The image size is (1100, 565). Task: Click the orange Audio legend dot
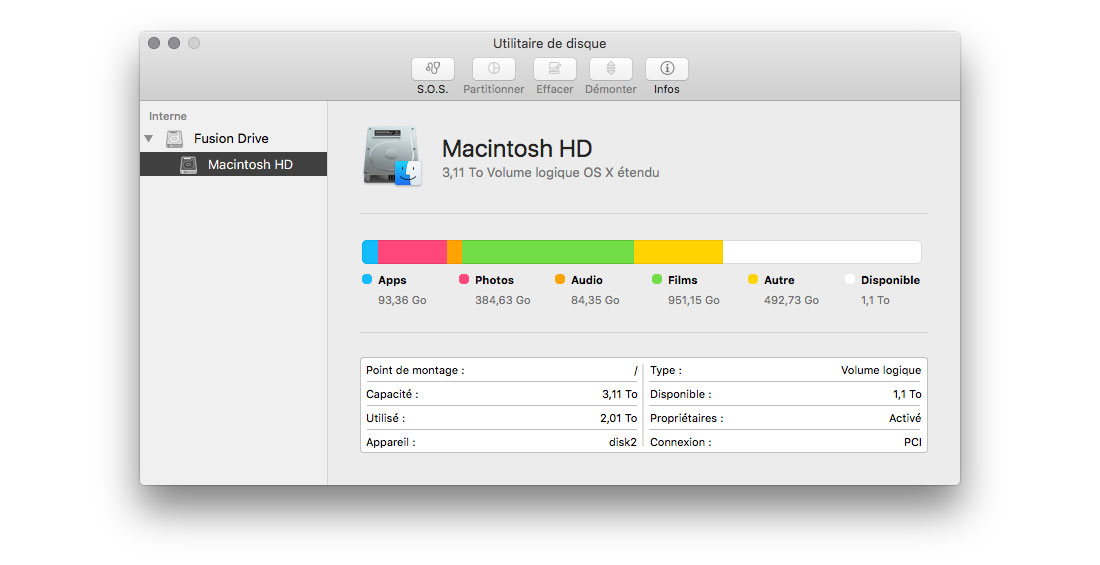560,279
